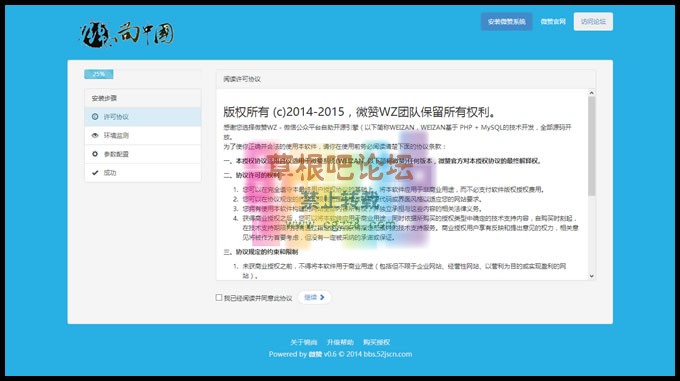Click the bold 微赞 link after Powered by
This screenshot has width=680, height=381.
315,354
